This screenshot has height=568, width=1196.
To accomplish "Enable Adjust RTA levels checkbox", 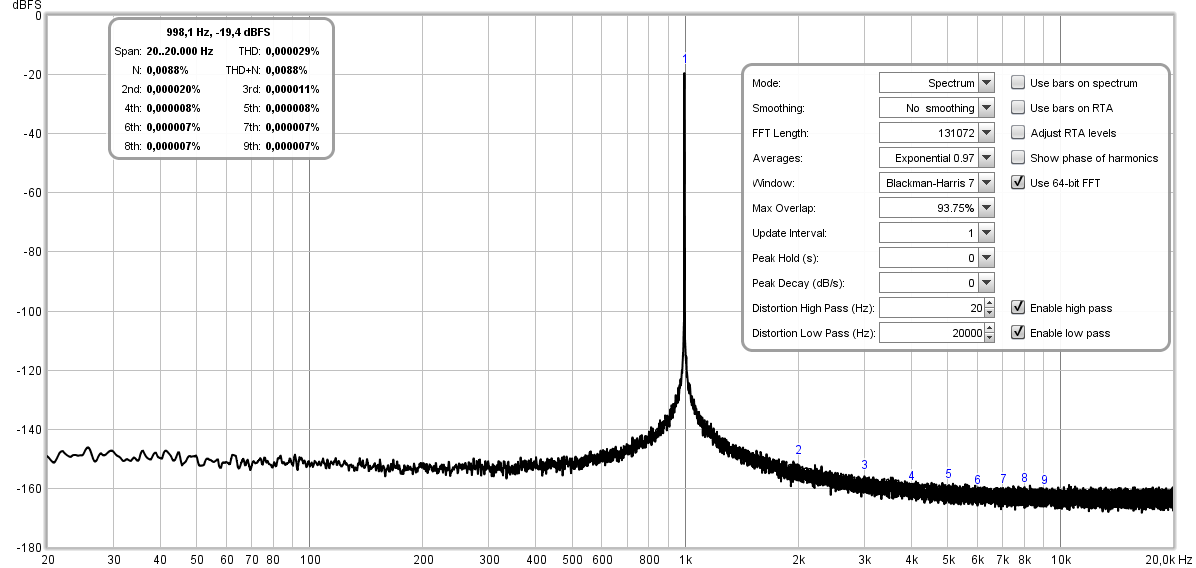I will (x=1018, y=133).
